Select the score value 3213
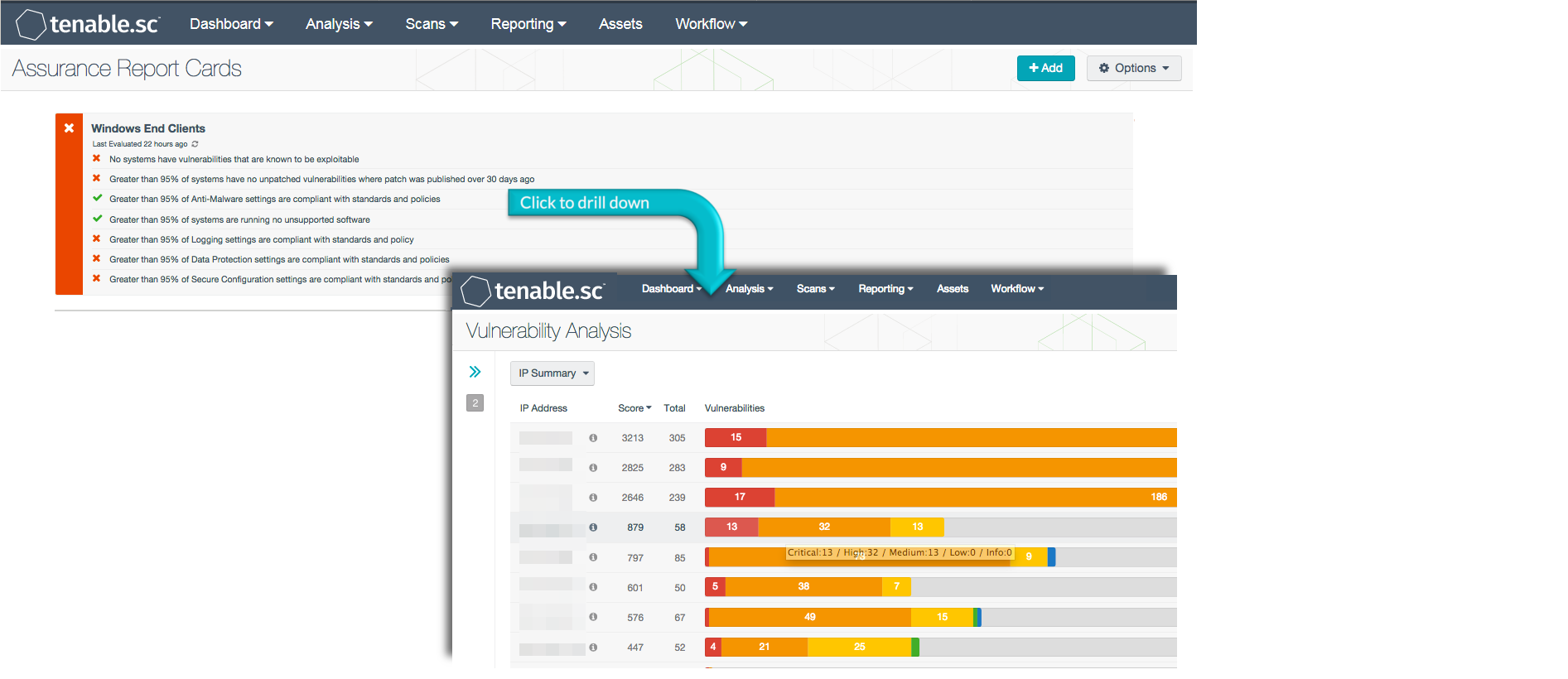This screenshot has height=679, width=1568. click(x=633, y=438)
